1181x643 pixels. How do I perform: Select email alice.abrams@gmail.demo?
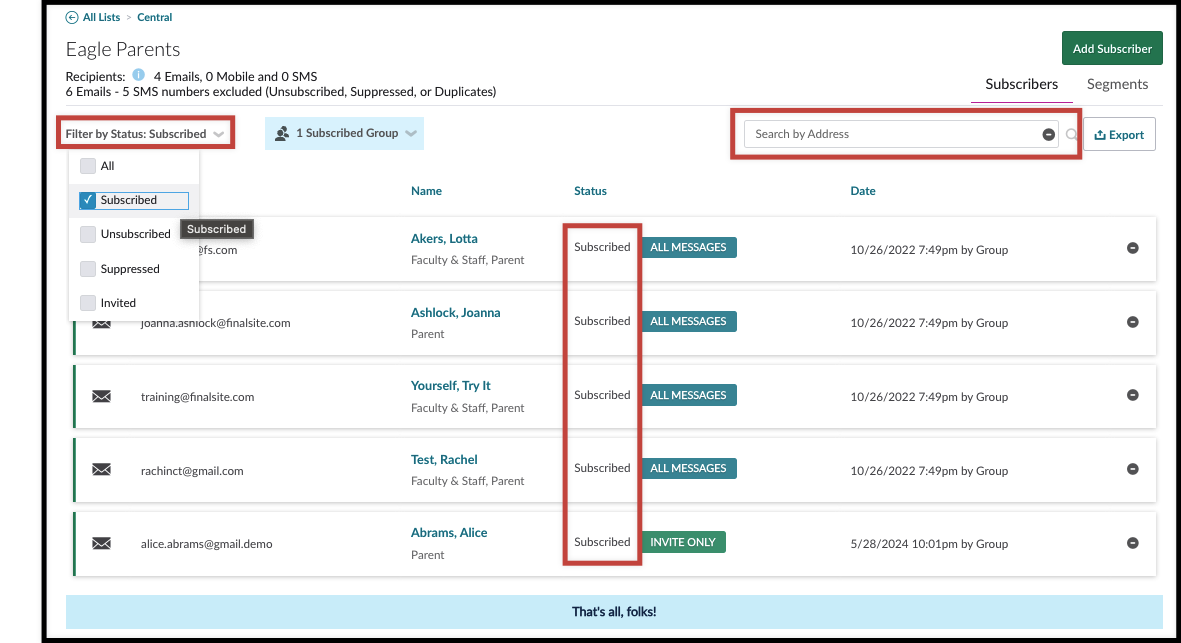point(206,544)
